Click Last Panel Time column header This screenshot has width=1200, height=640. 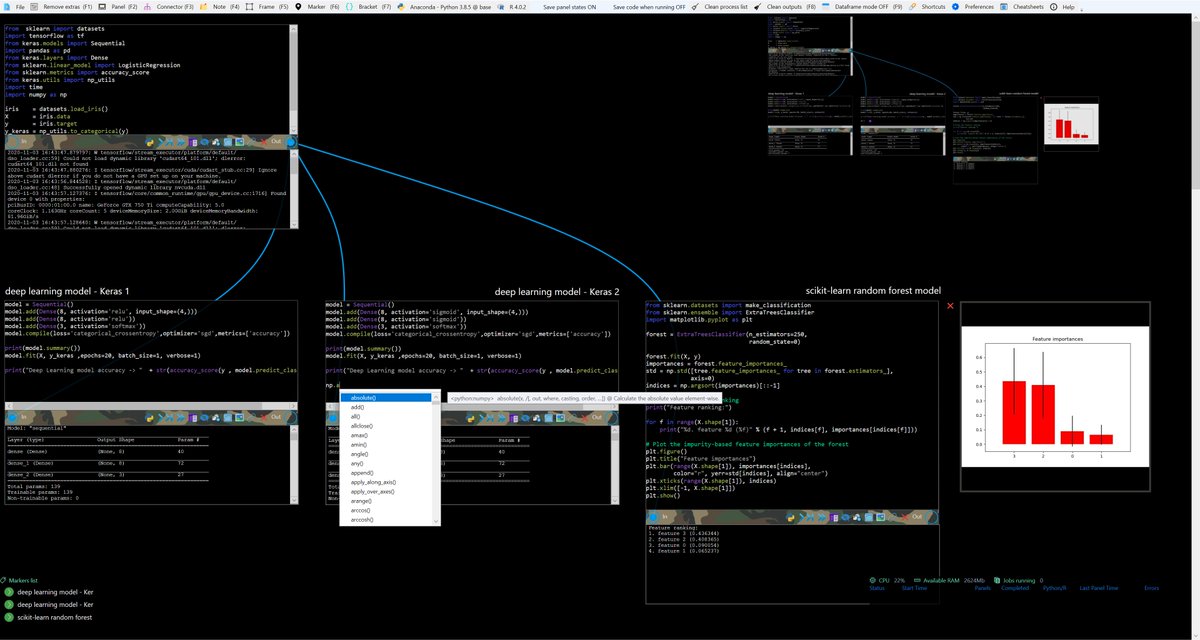[x=1098, y=589]
